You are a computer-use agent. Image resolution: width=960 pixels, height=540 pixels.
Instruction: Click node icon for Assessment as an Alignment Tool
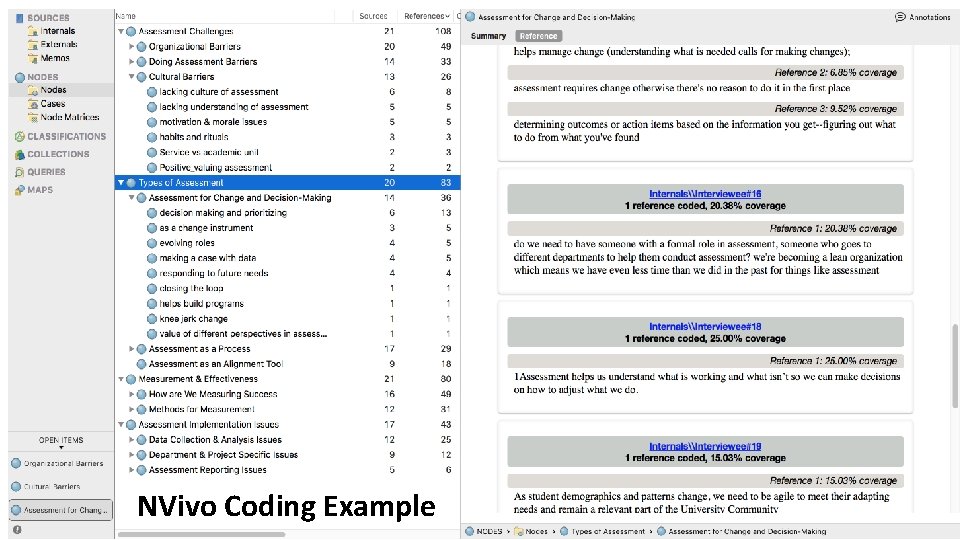141,364
